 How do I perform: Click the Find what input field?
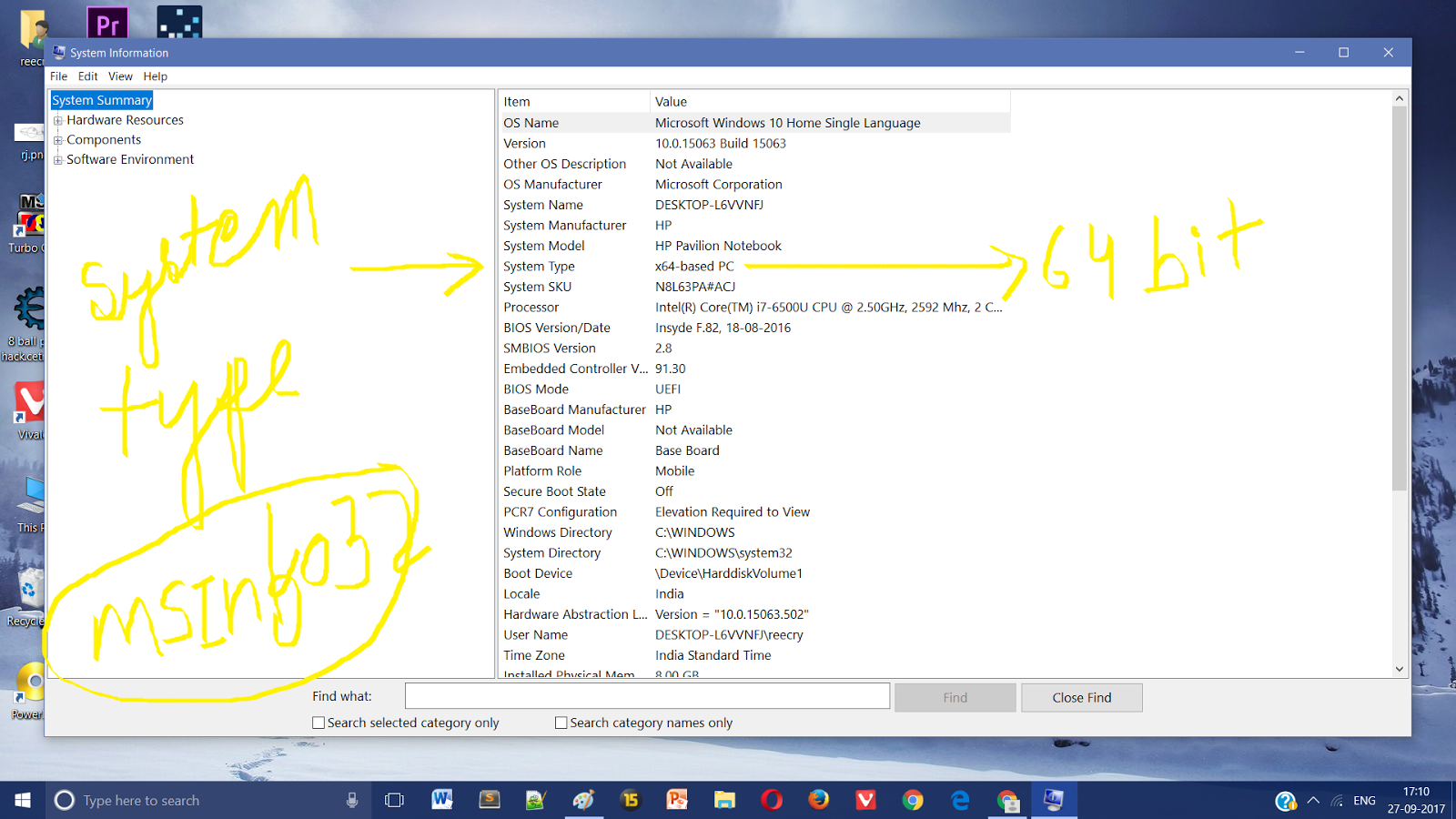(x=647, y=696)
